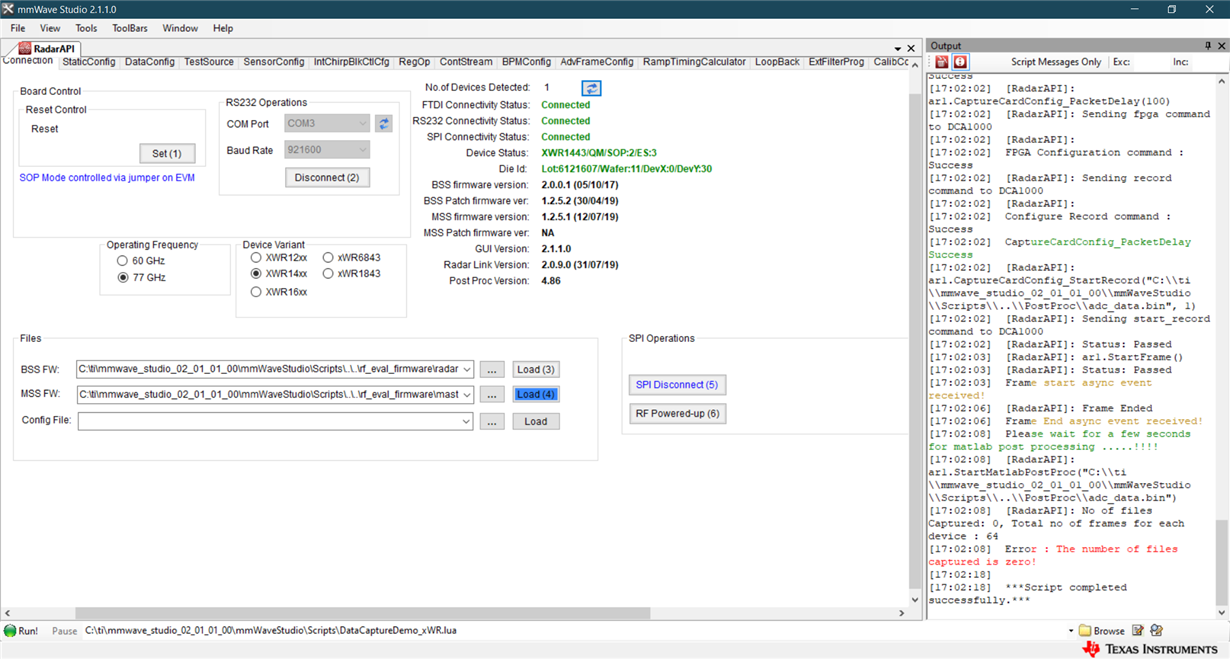Switch to the SensorConfig tab
The height and width of the screenshot is (659, 1230).
point(274,62)
